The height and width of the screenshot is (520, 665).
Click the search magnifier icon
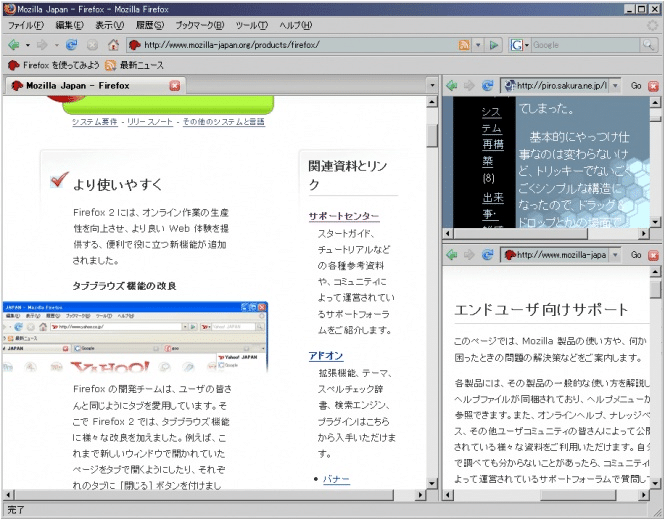(x=649, y=45)
